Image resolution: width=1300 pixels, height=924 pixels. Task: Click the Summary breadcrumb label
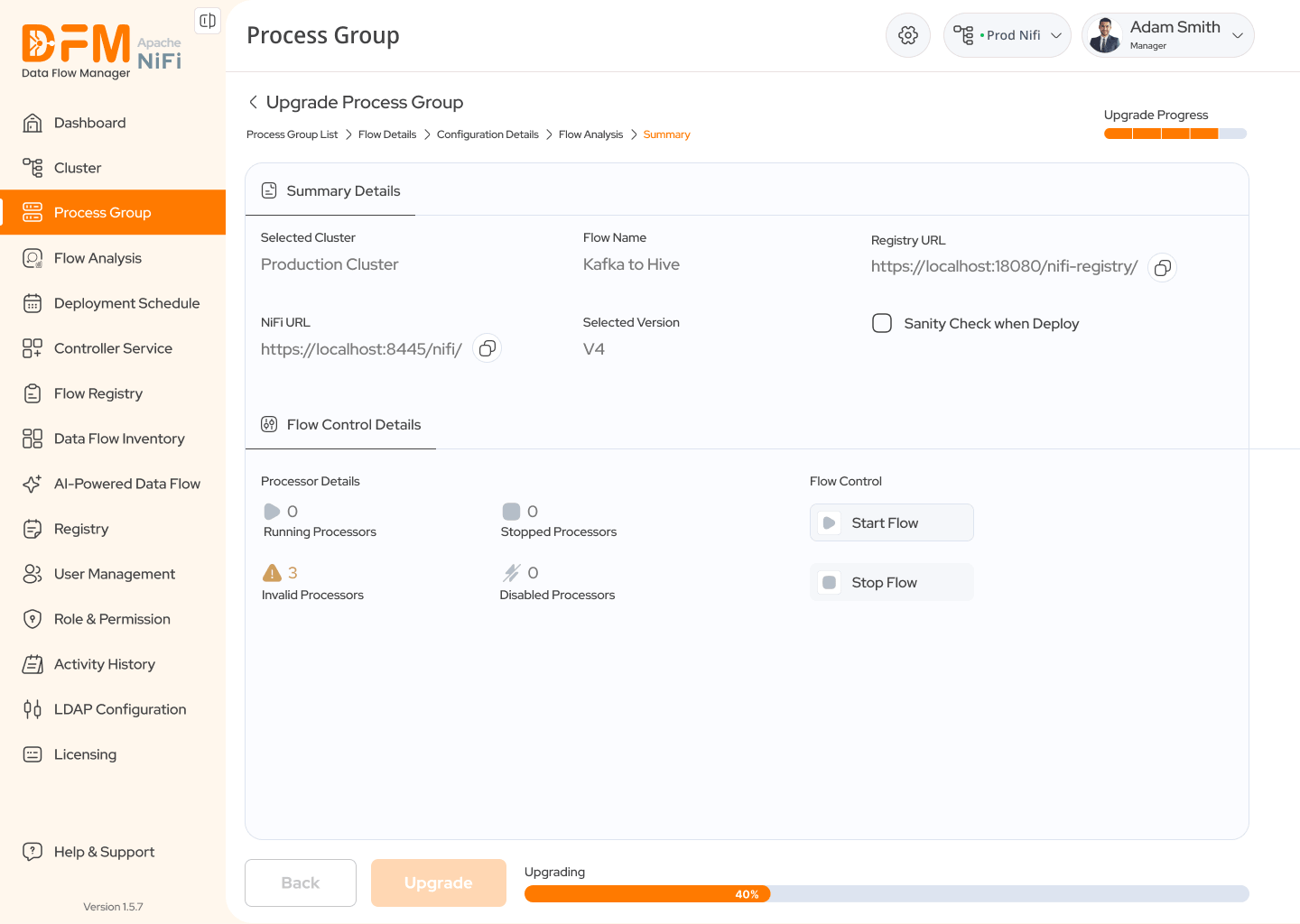[666, 134]
